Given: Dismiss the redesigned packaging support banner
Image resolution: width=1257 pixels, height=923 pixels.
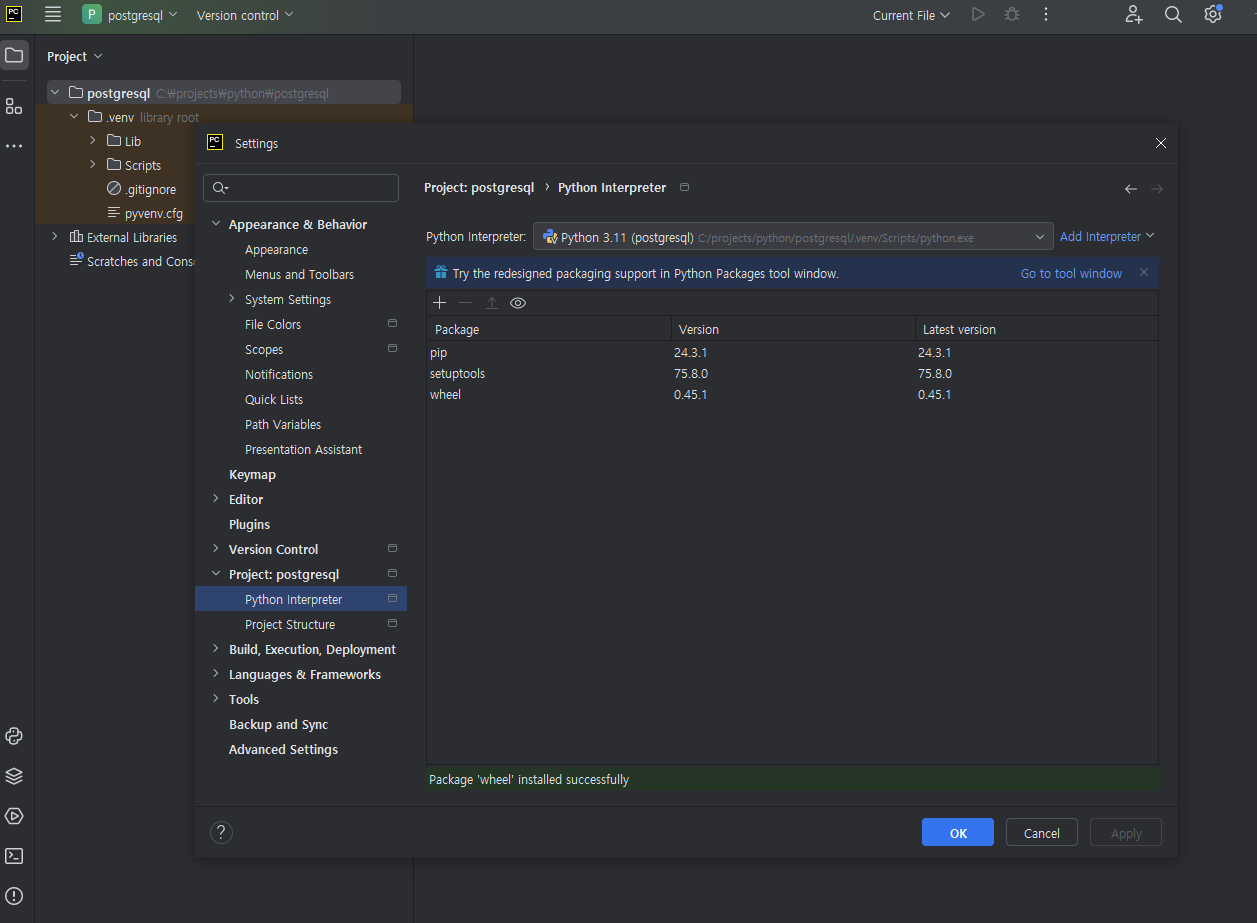Looking at the screenshot, I should pyautogui.click(x=1144, y=272).
